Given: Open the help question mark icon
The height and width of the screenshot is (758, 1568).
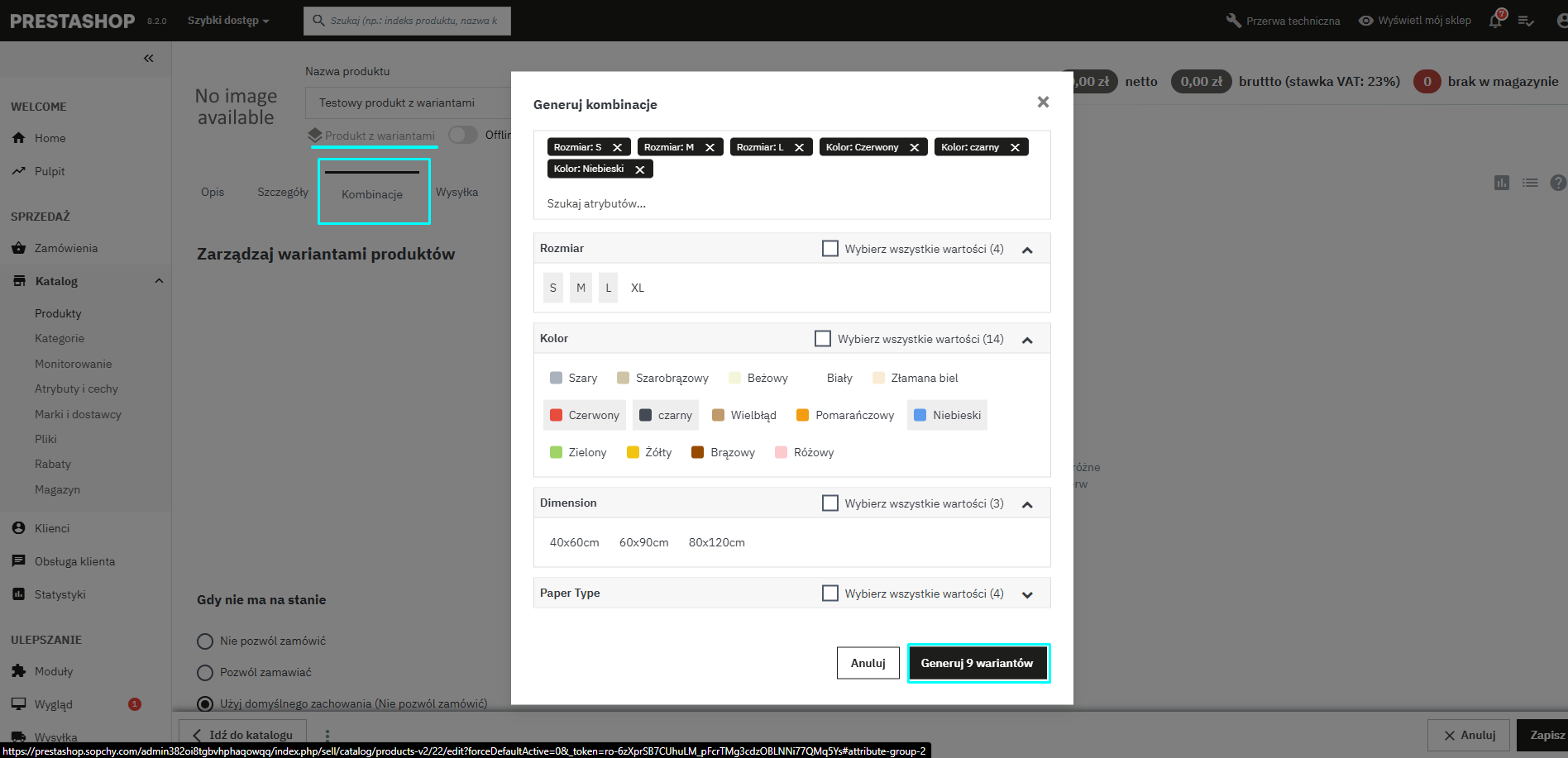Looking at the screenshot, I should 1558,183.
